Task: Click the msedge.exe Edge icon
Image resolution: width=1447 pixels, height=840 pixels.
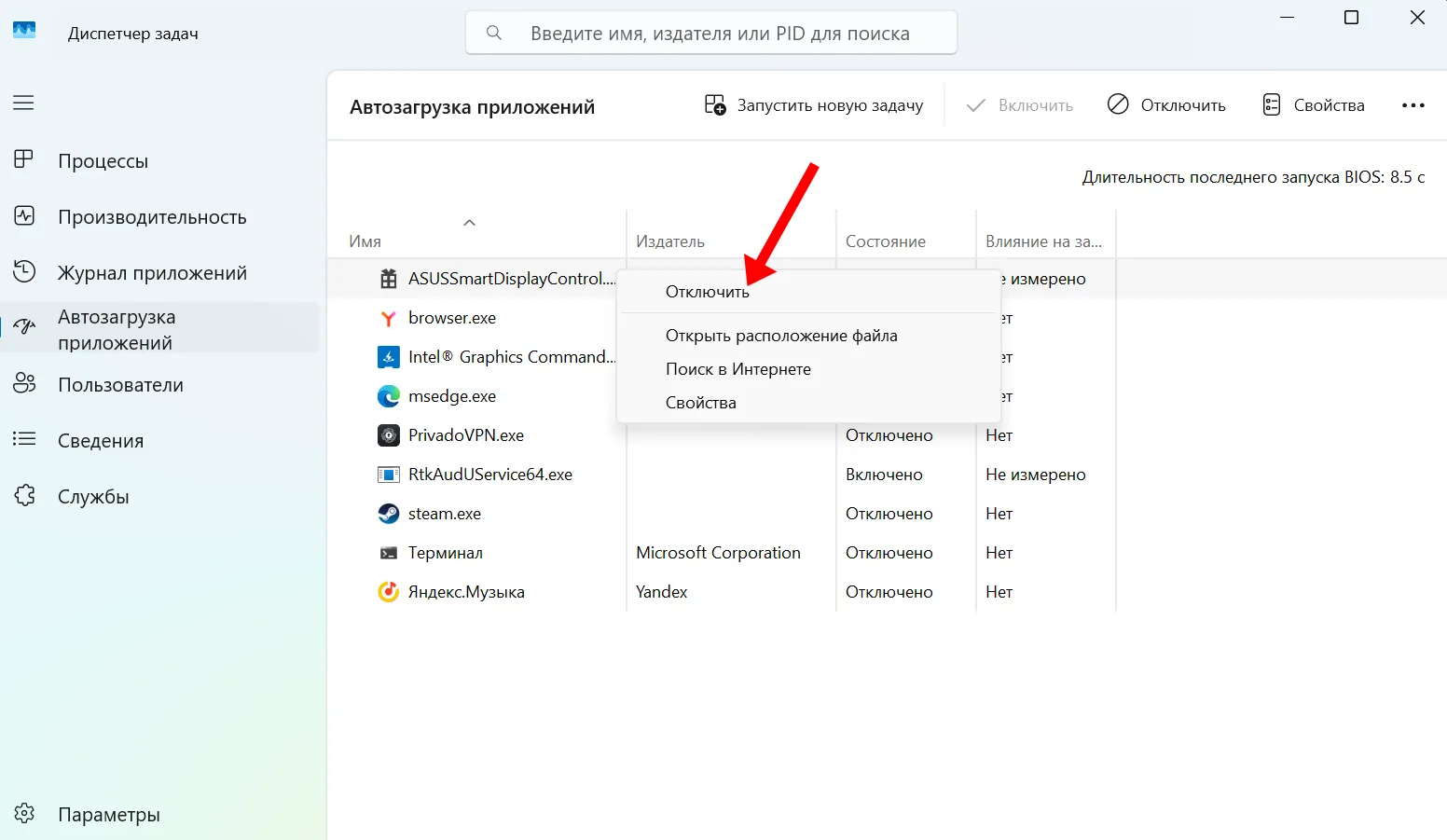Action: (x=389, y=396)
